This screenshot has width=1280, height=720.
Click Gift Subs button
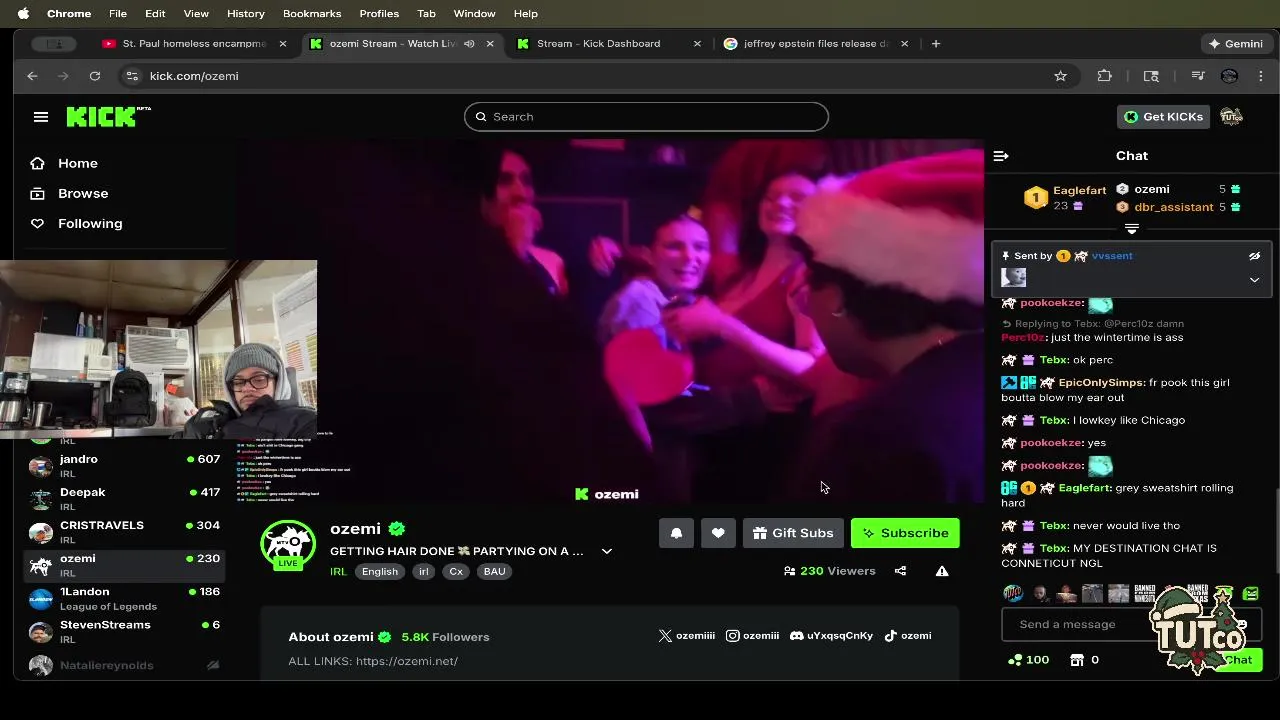(793, 533)
